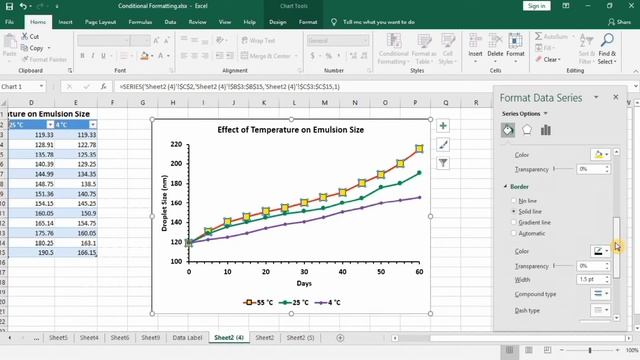Screen dimensions: 640x360
Task: Click the Page Break Preview icon
Action: (547, 350)
